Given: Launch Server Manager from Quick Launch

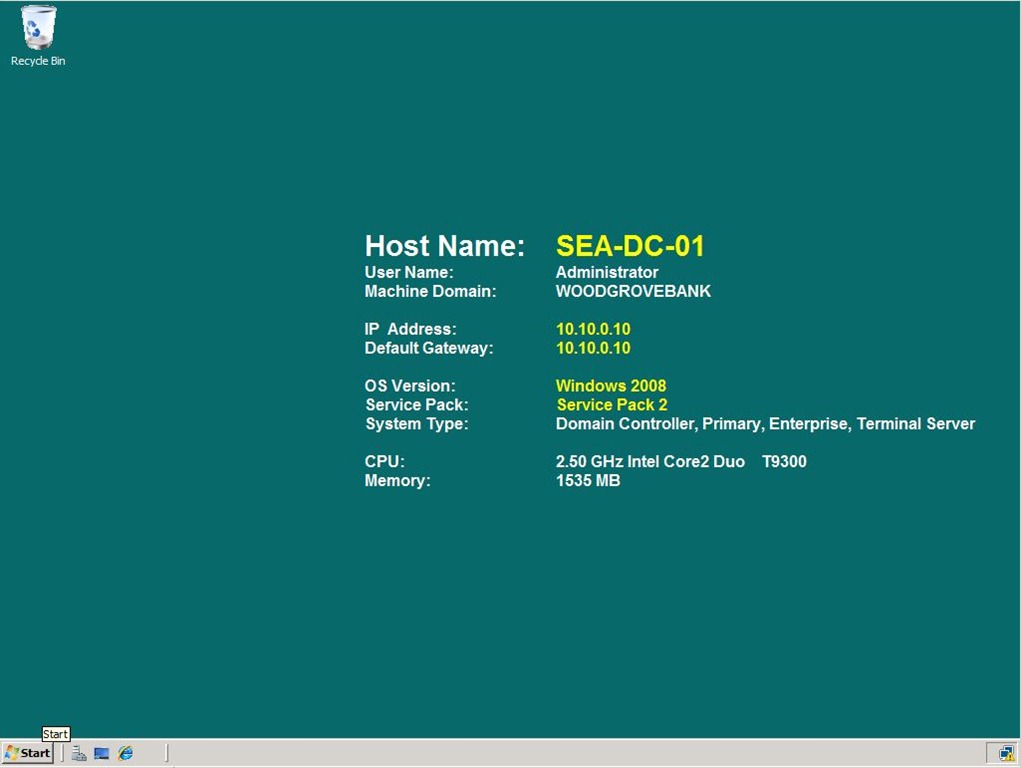Looking at the screenshot, I should (x=79, y=754).
